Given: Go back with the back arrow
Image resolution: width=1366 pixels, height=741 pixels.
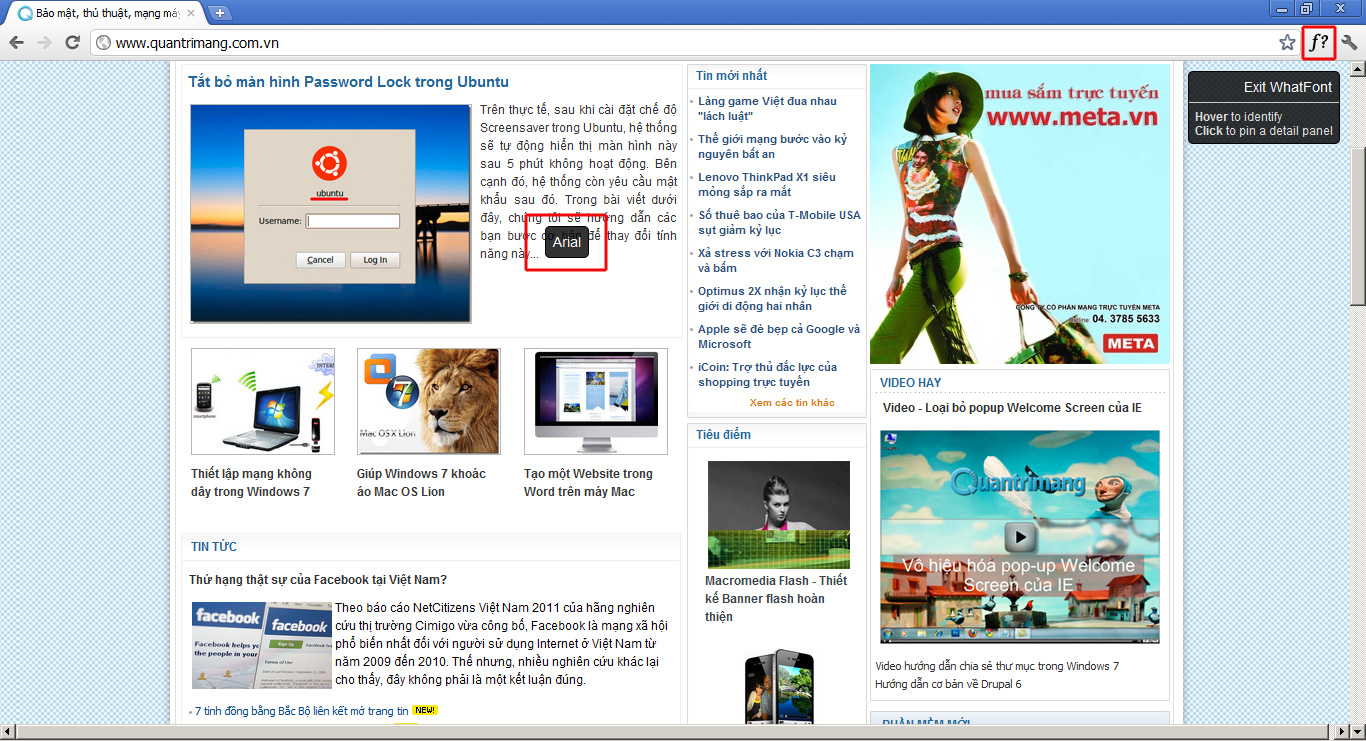Looking at the screenshot, I should click(x=17, y=42).
